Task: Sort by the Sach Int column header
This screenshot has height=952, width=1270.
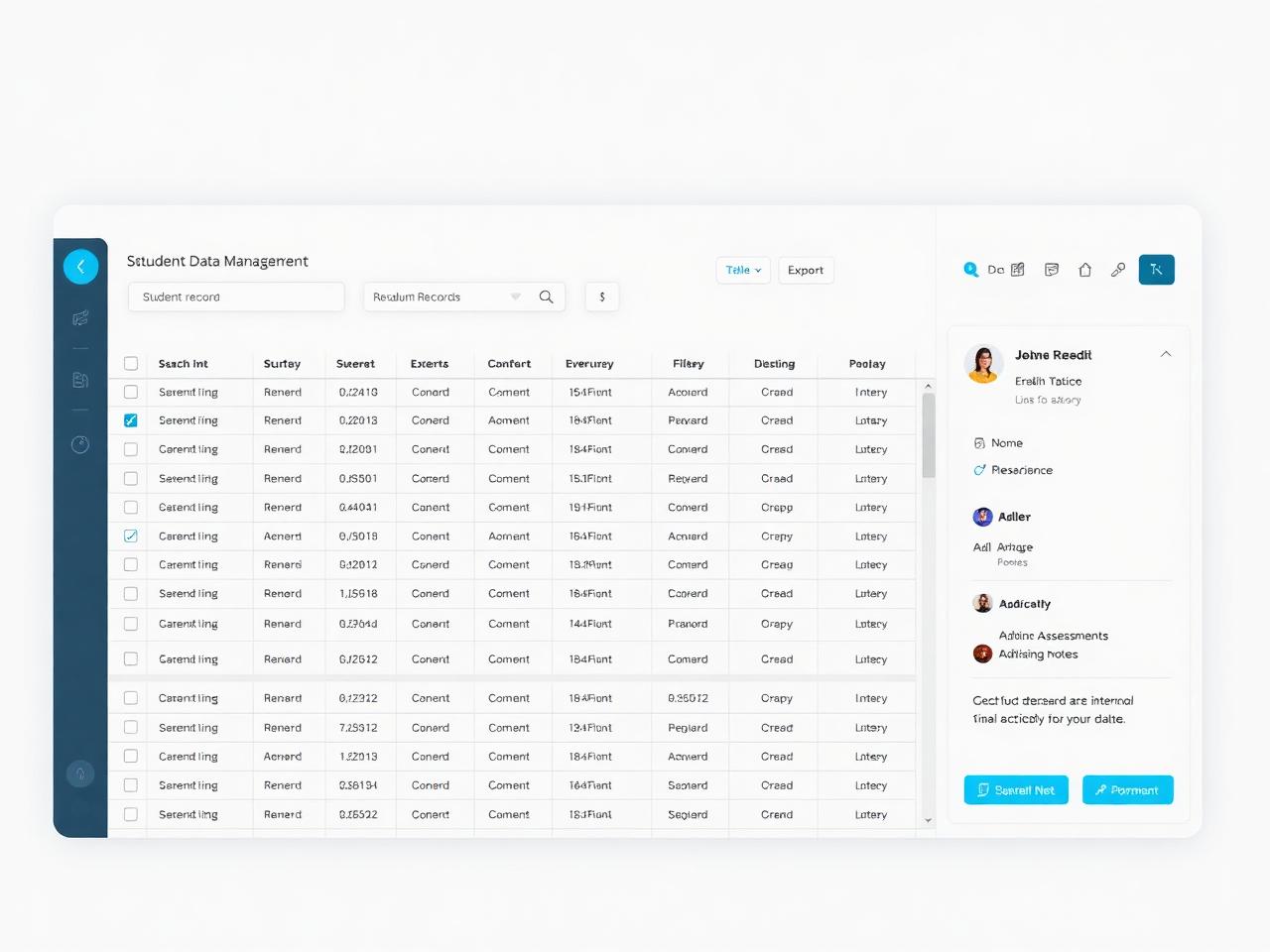Action: [184, 364]
